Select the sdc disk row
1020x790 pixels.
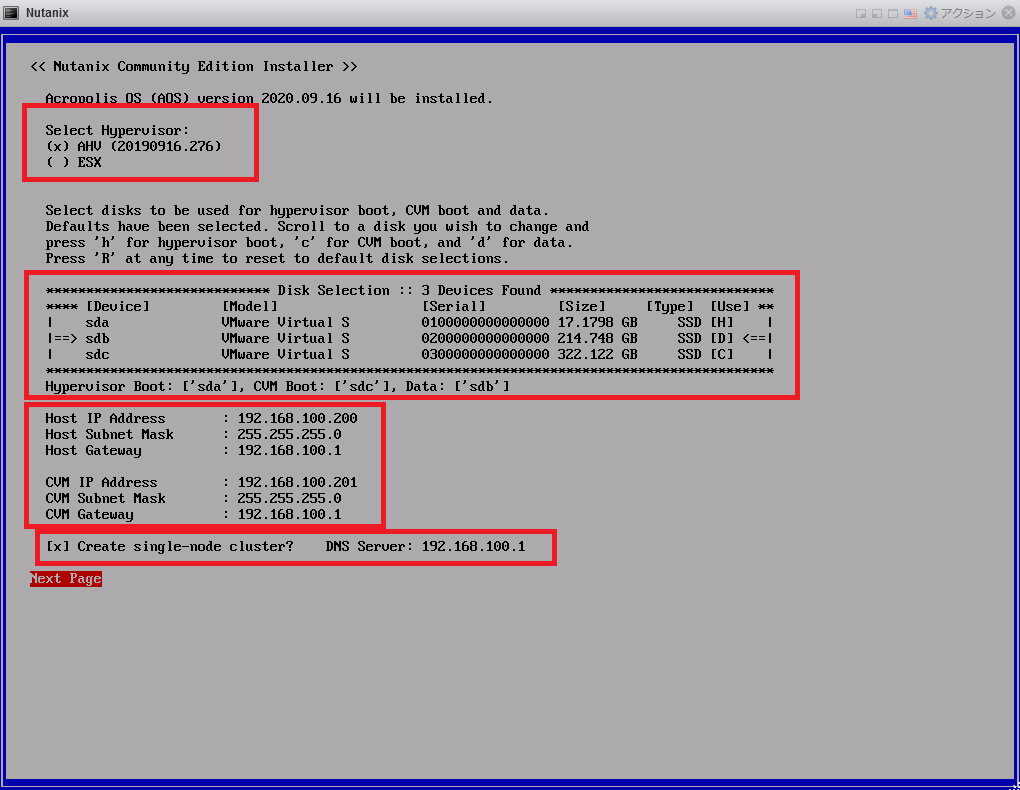coord(409,355)
